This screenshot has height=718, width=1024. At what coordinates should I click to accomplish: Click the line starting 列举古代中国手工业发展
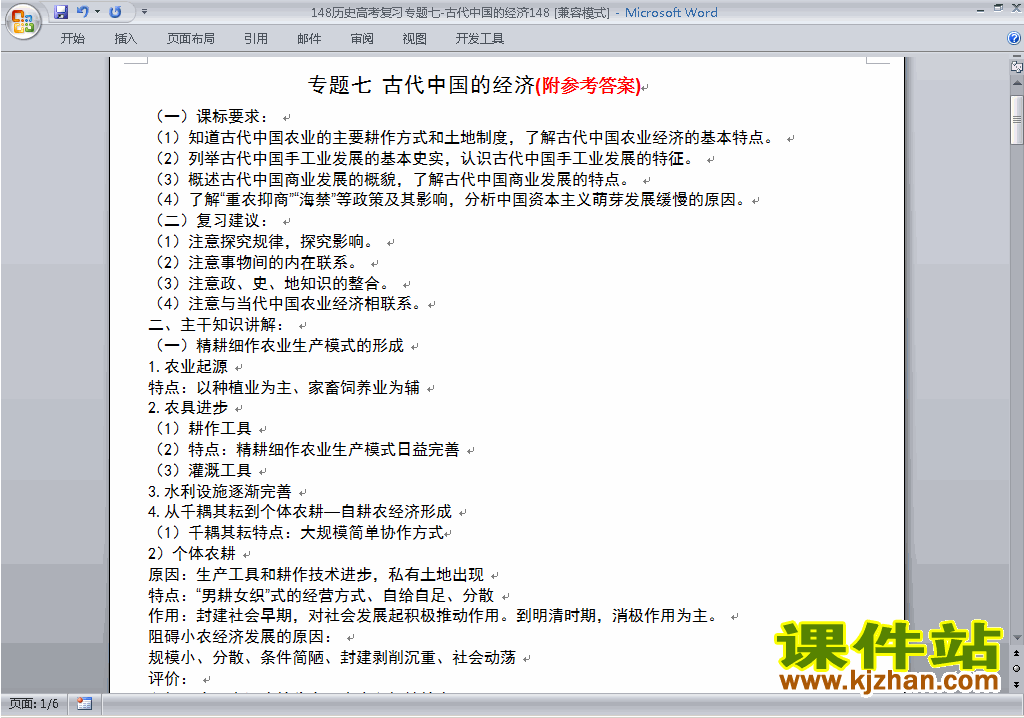426,158
